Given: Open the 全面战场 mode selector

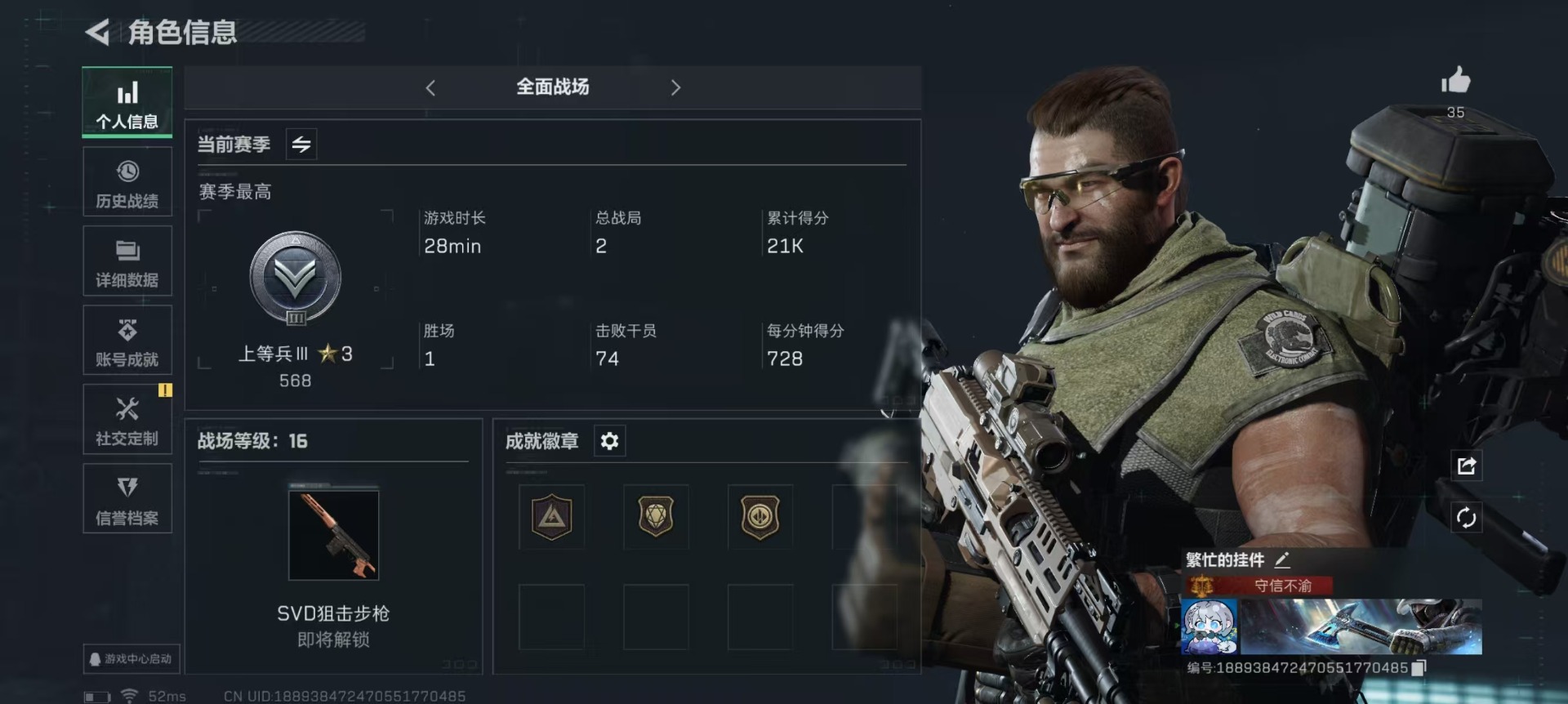Looking at the screenshot, I should (x=553, y=87).
